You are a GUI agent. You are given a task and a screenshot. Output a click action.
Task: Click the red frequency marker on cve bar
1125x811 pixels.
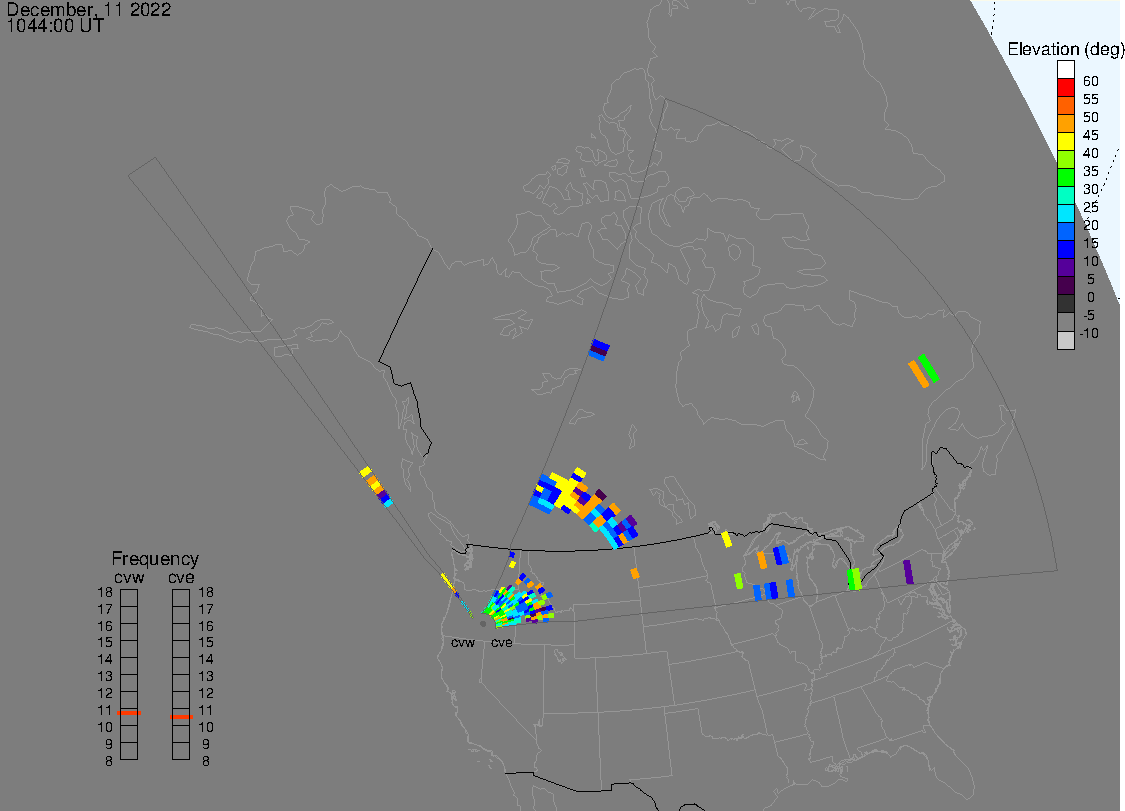[x=181, y=716]
